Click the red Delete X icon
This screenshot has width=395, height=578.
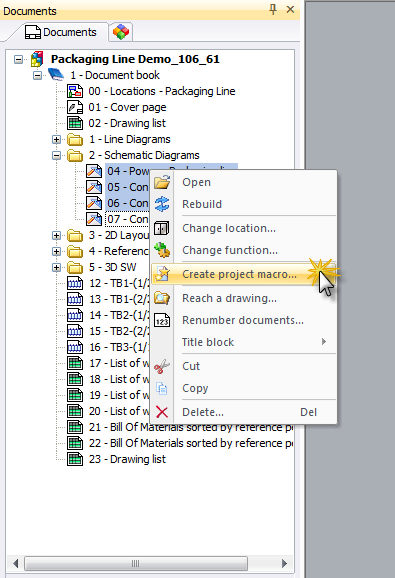pyautogui.click(x=162, y=412)
